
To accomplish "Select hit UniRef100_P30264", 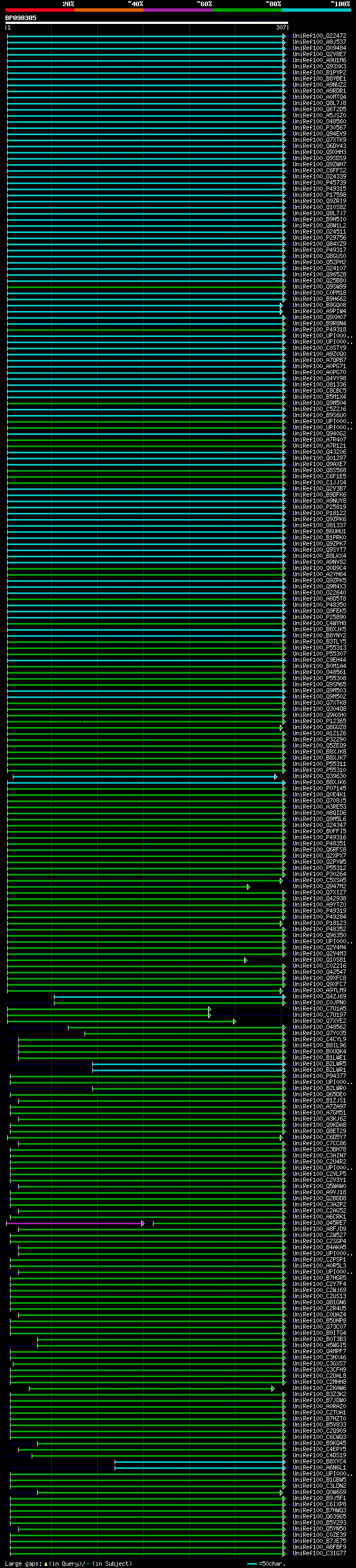I will (319, 875).
